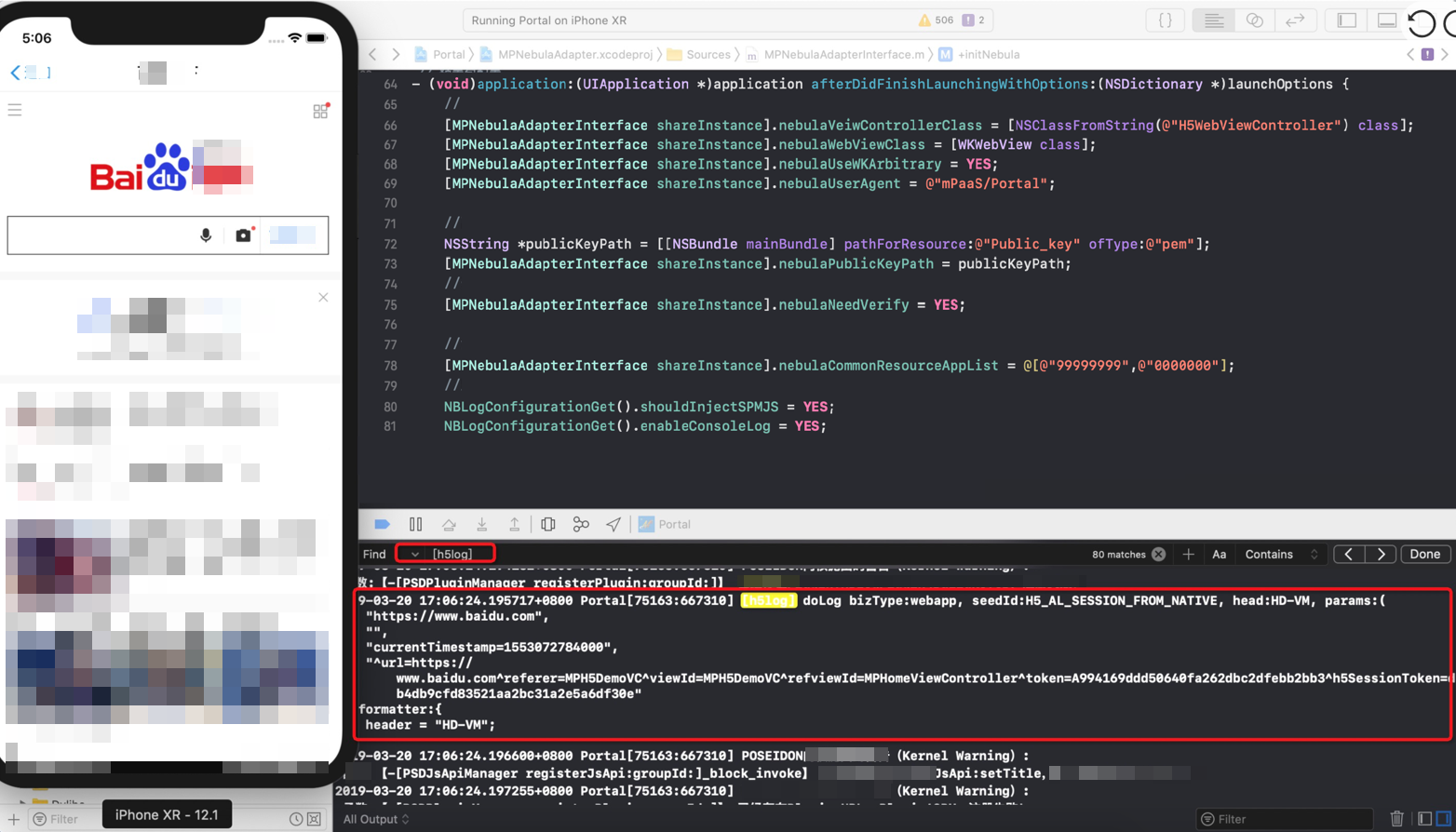This screenshot has height=832, width=1456.
Task: Click the highlighted [h5log] match in console
Action: click(x=769, y=600)
